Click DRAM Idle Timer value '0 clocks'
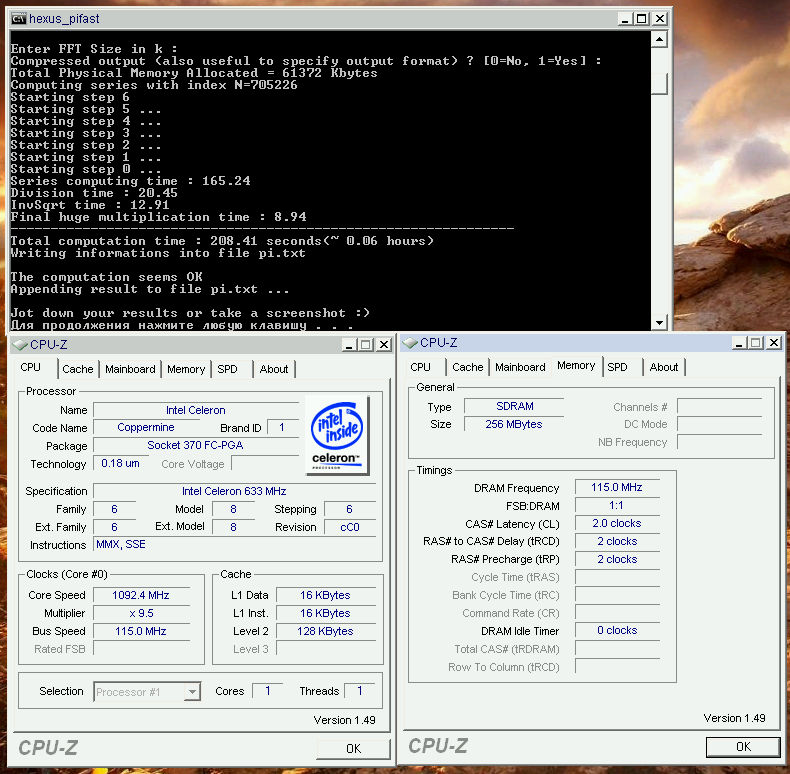The width and height of the screenshot is (790, 774). click(617, 631)
